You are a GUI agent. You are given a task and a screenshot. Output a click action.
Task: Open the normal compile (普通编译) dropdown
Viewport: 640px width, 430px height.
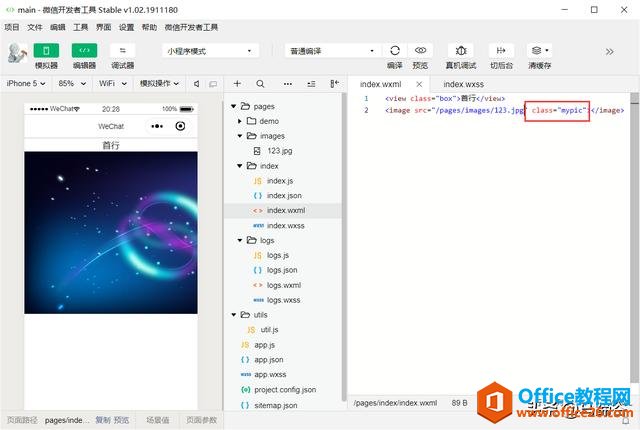pyautogui.click(x=331, y=50)
